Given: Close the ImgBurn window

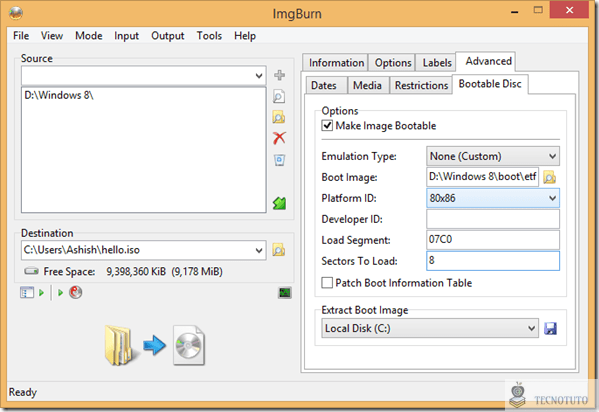Looking at the screenshot, I should [x=569, y=10].
